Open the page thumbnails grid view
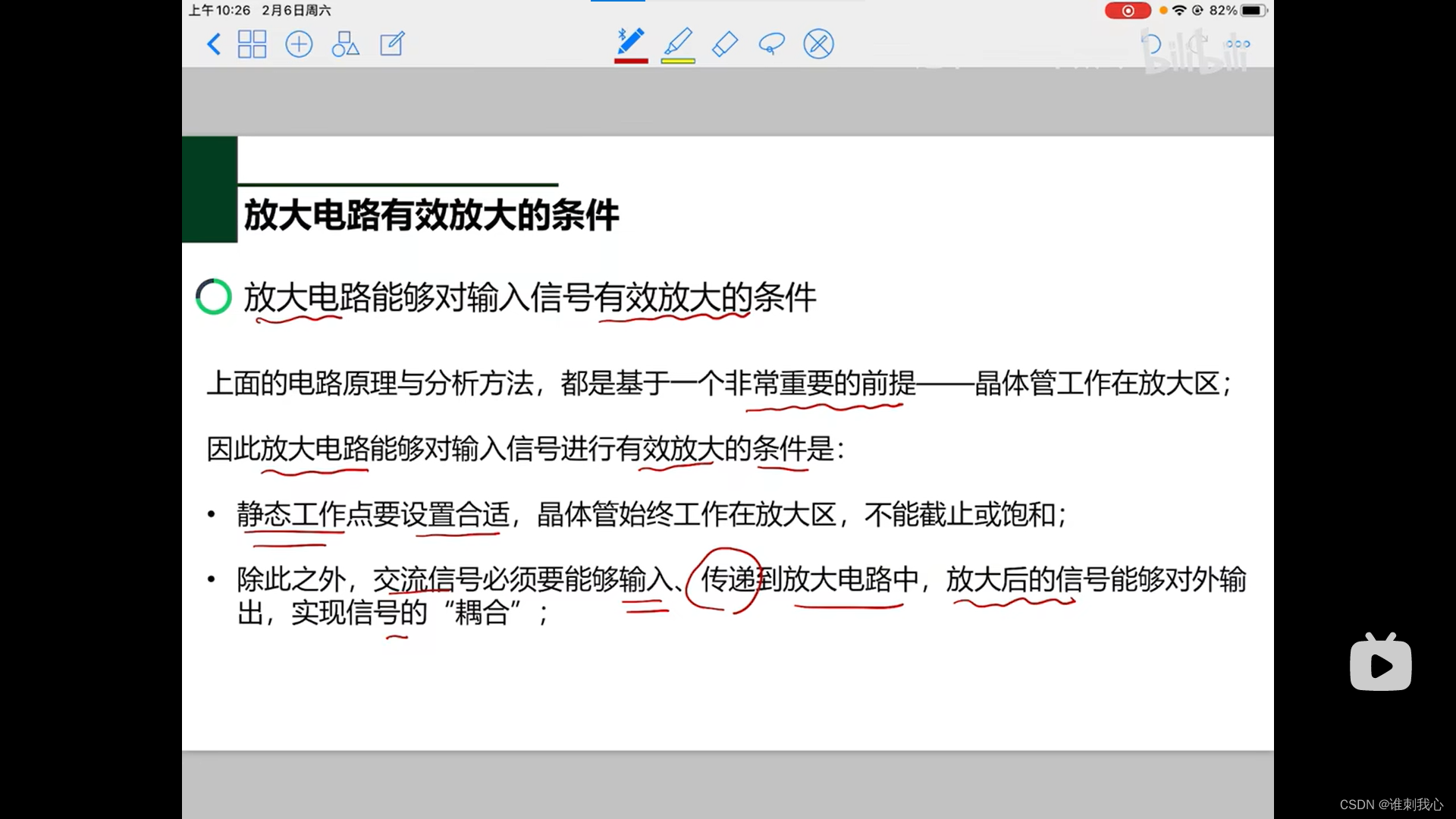This screenshot has height=819, width=1456. click(x=252, y=44)
